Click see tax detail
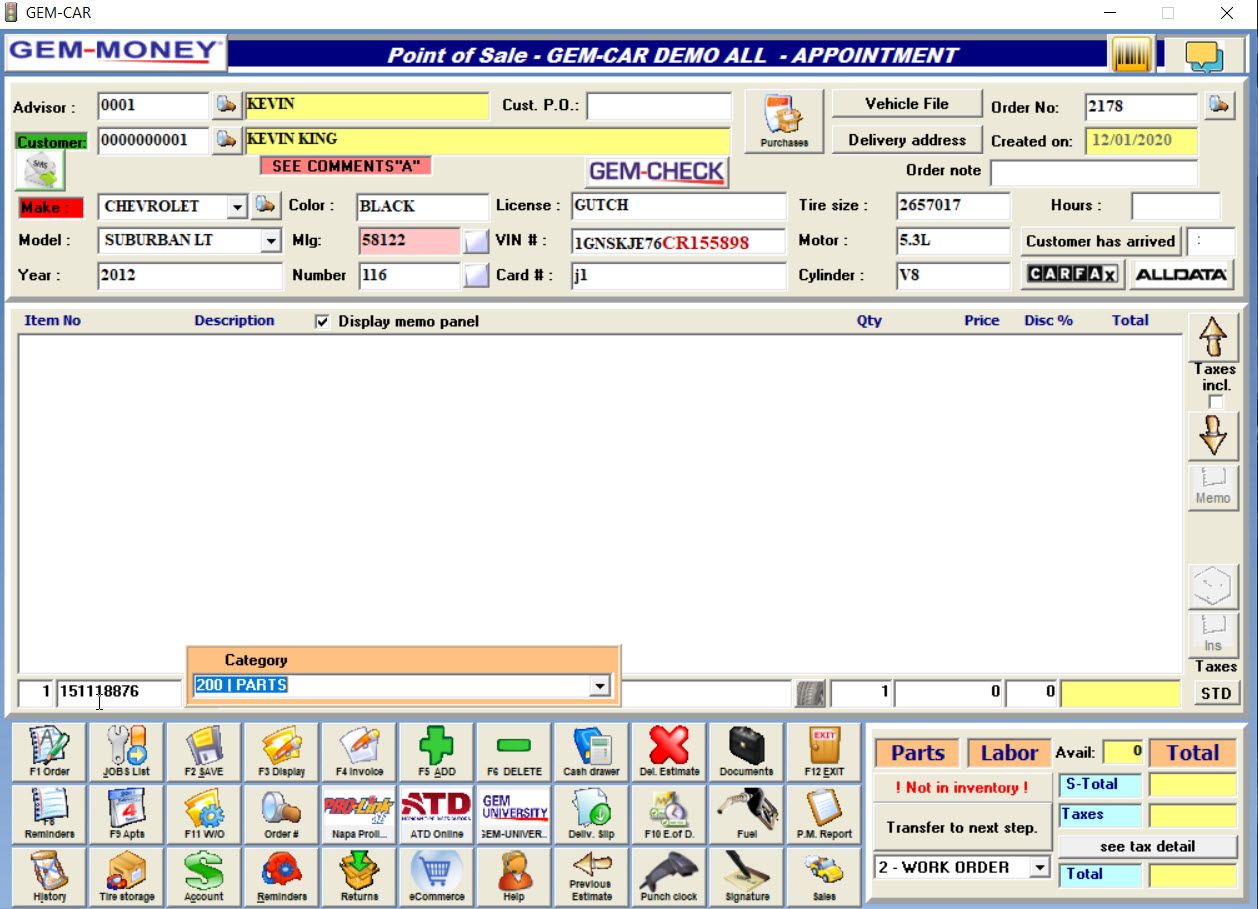The width and height of the screenshot is (1258, 909). (x=1148, y=847)
